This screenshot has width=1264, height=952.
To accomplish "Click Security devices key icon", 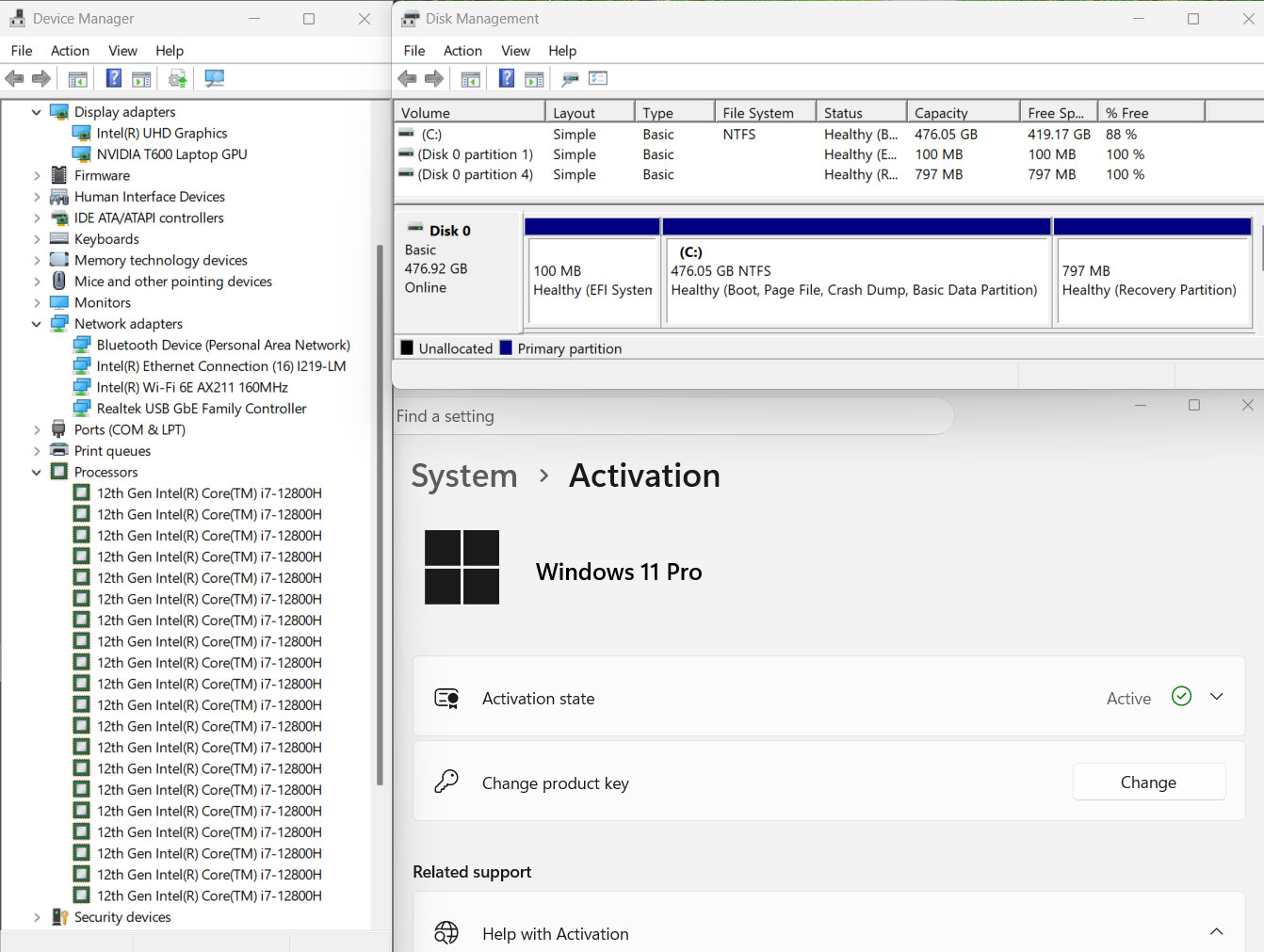I will coord(59,917).
